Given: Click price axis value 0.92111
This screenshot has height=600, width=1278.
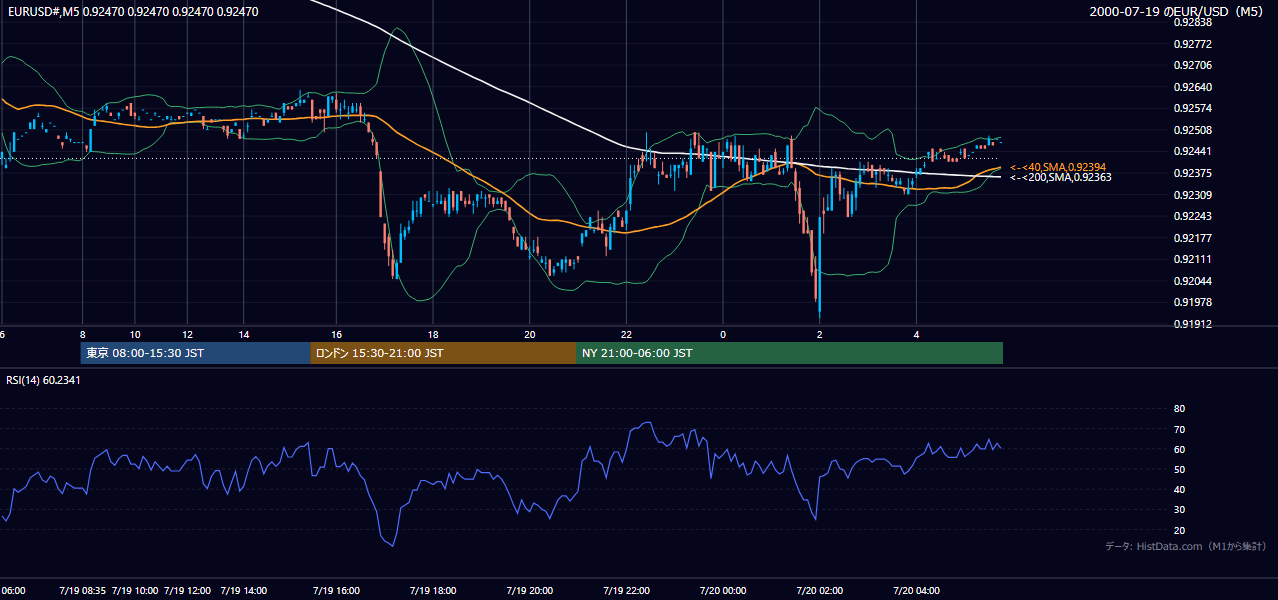Looking at the screenshot, I should point(1194,259).
